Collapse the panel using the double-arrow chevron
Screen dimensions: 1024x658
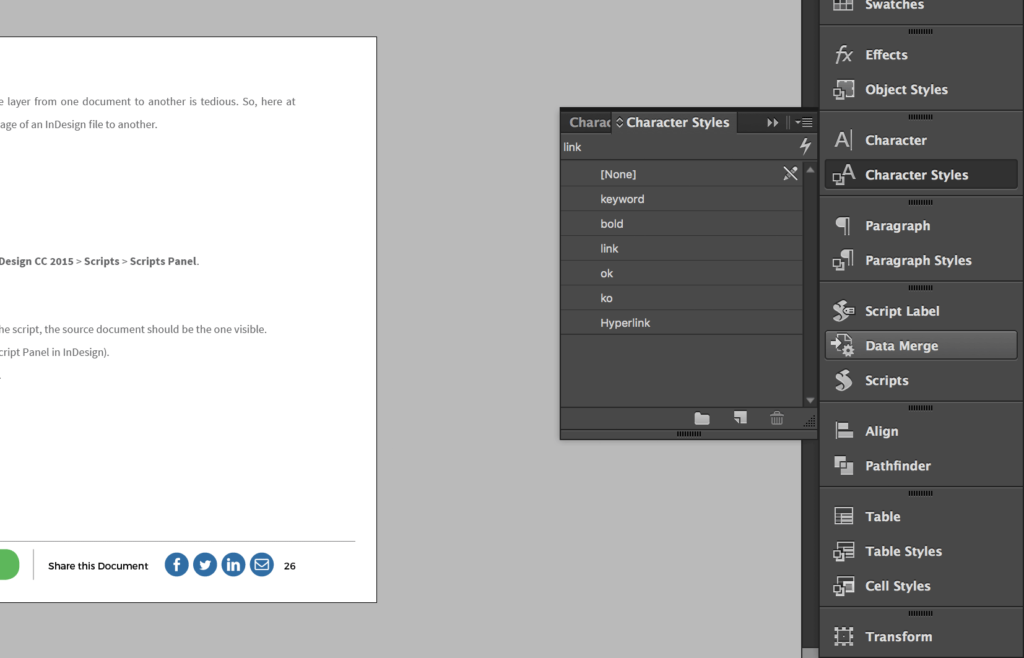pyautogui.click(x=770, y=121)
